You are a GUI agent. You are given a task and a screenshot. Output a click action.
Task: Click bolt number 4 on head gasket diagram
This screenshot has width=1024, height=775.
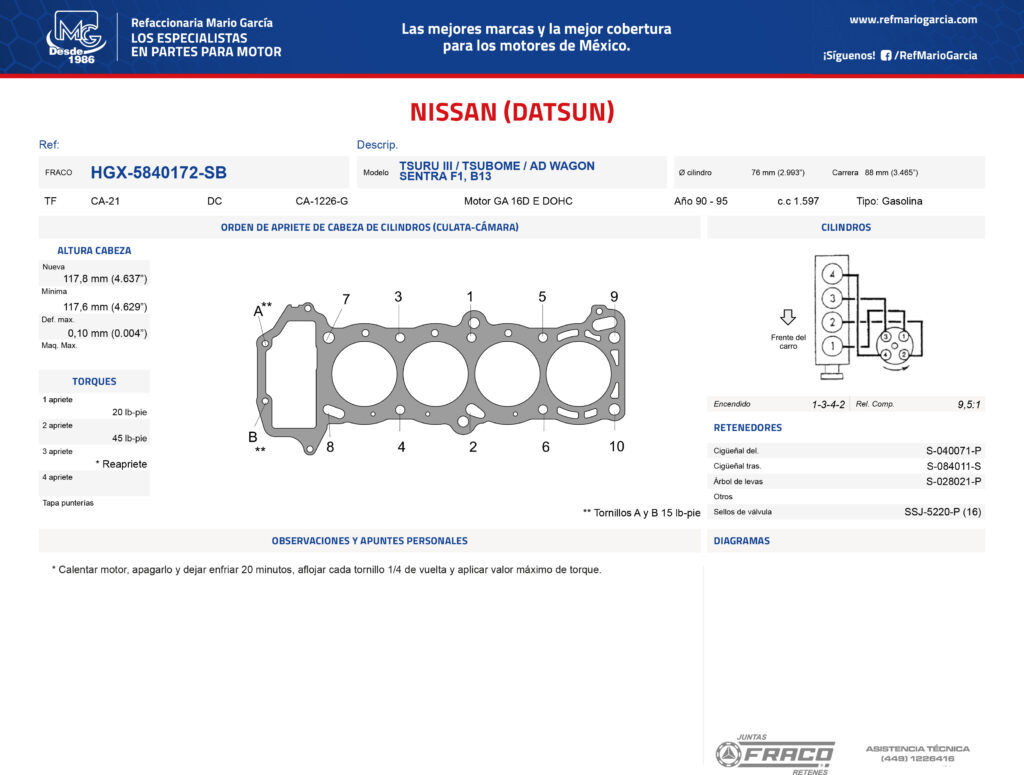(401, 447)
